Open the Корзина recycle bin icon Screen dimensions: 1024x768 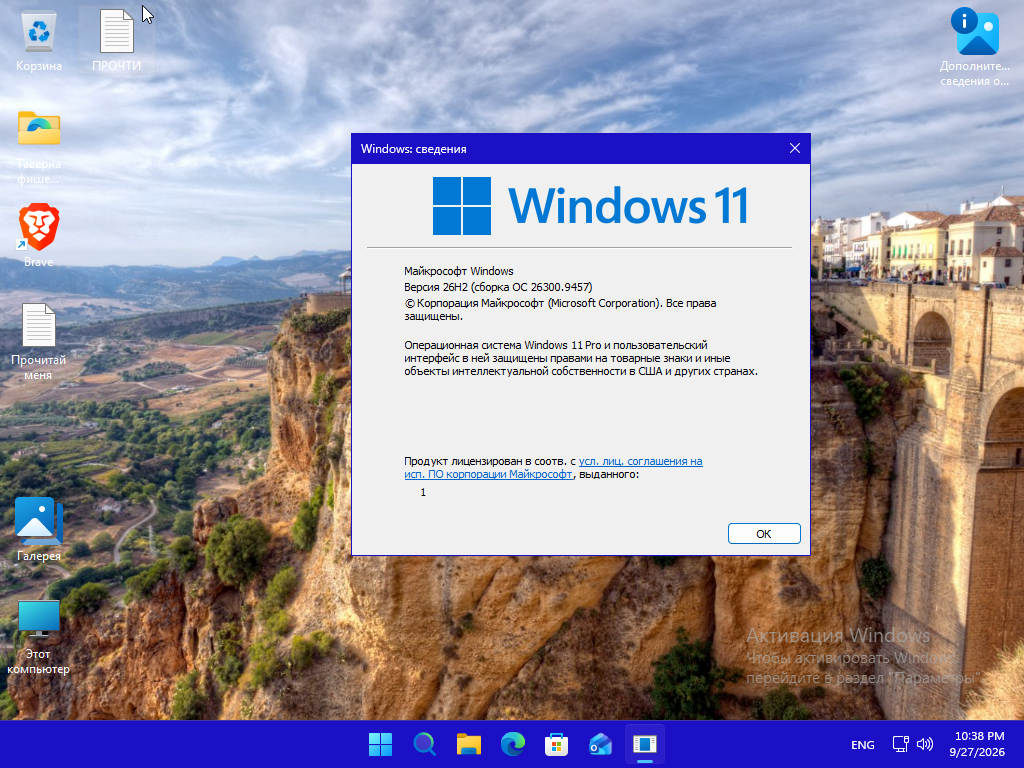39,40
